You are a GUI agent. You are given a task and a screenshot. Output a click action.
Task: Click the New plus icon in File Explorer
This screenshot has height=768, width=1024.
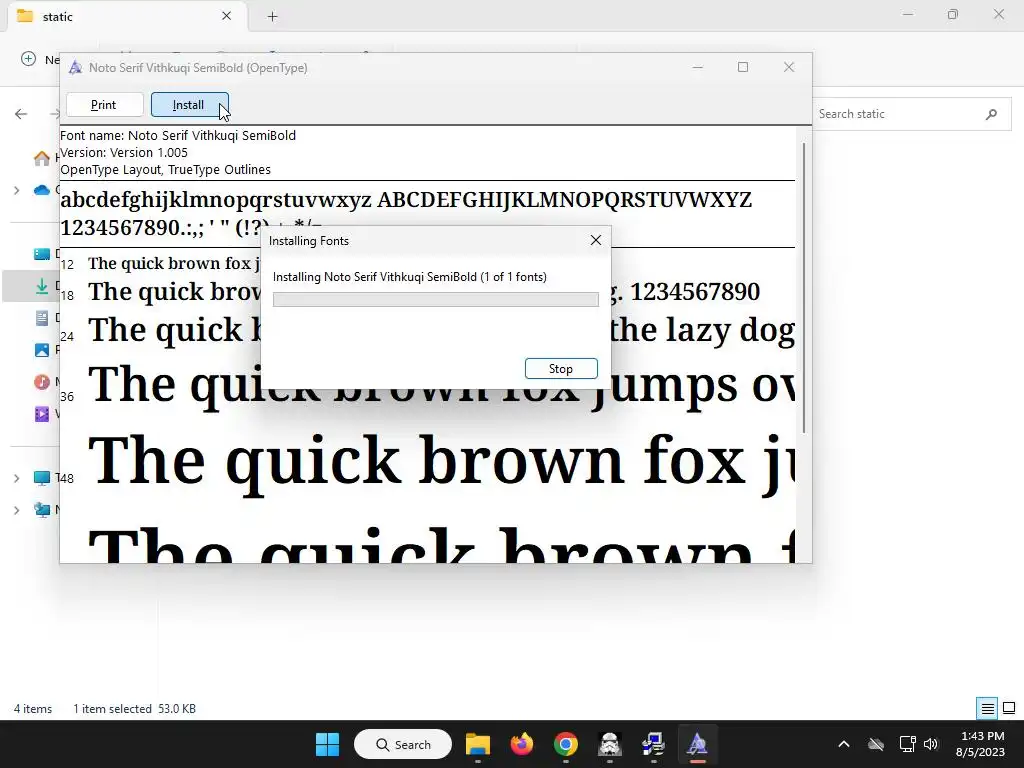[x=28, y=59]
